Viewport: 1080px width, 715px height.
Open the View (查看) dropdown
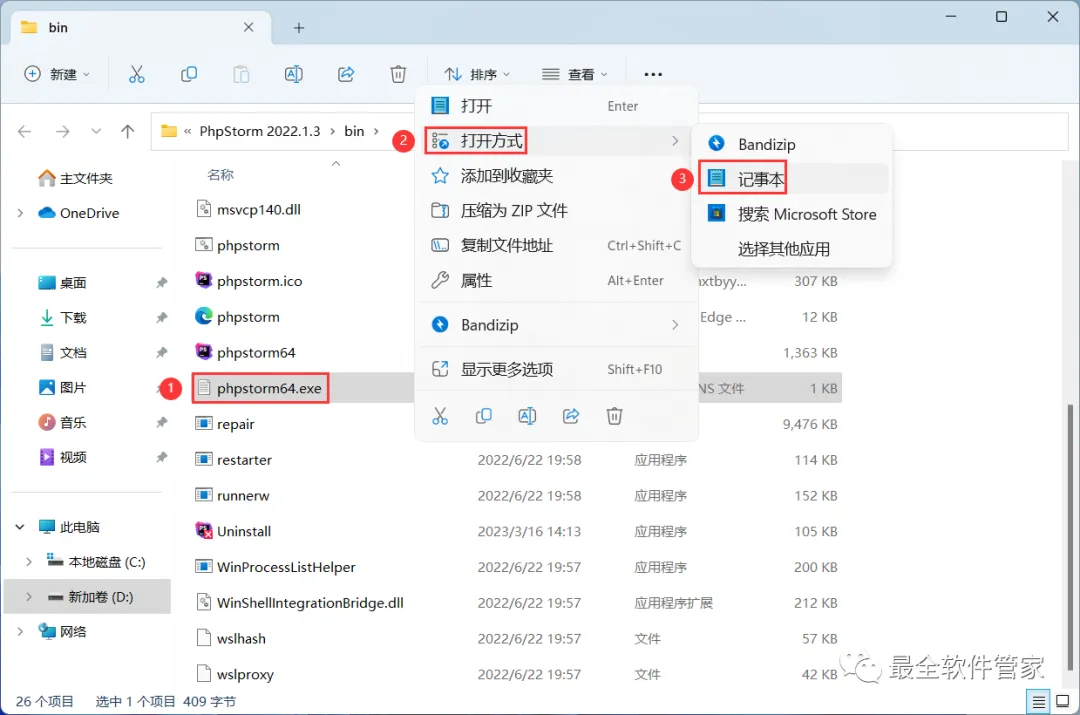pyautogui.click(x=575, y=74)
